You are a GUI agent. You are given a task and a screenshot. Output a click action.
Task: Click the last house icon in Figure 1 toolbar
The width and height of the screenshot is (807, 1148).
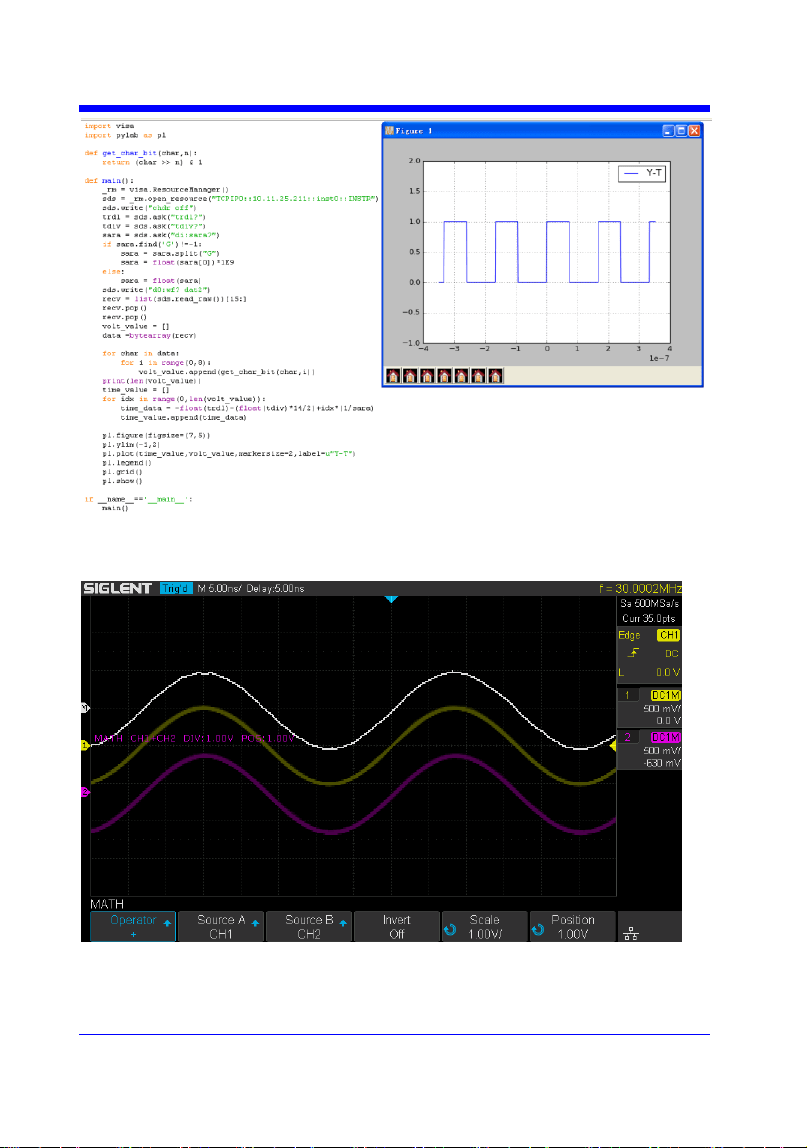pyautogui.click(x=495, y=376)
